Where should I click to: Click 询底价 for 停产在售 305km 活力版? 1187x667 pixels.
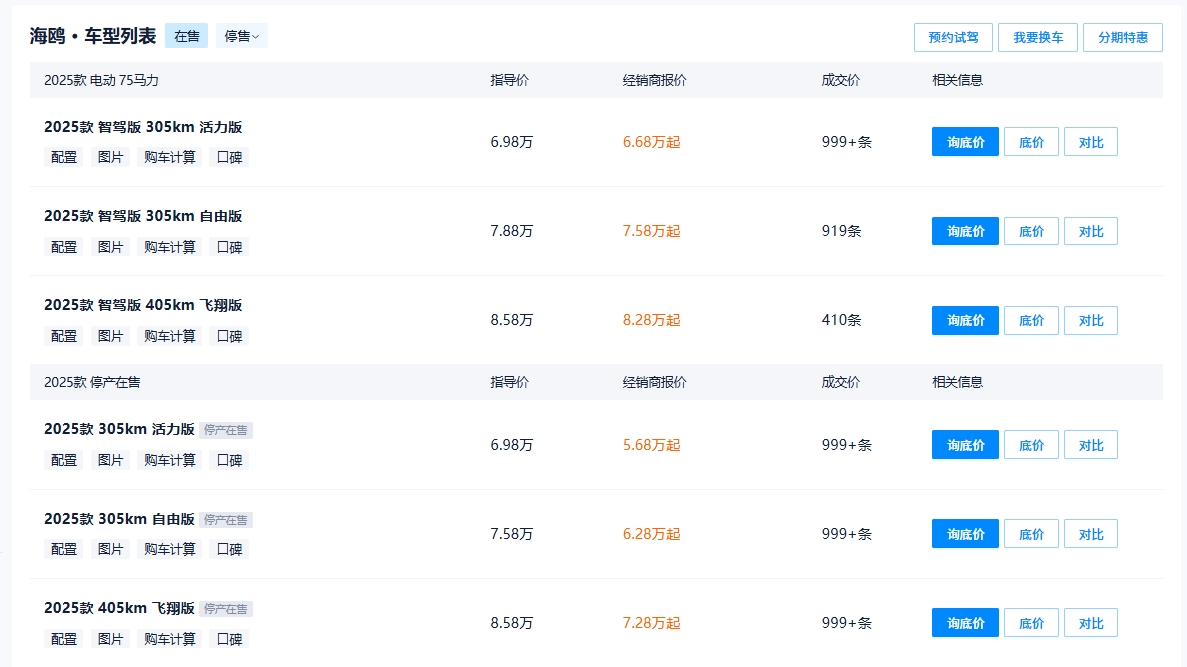(x=965, y=445)
